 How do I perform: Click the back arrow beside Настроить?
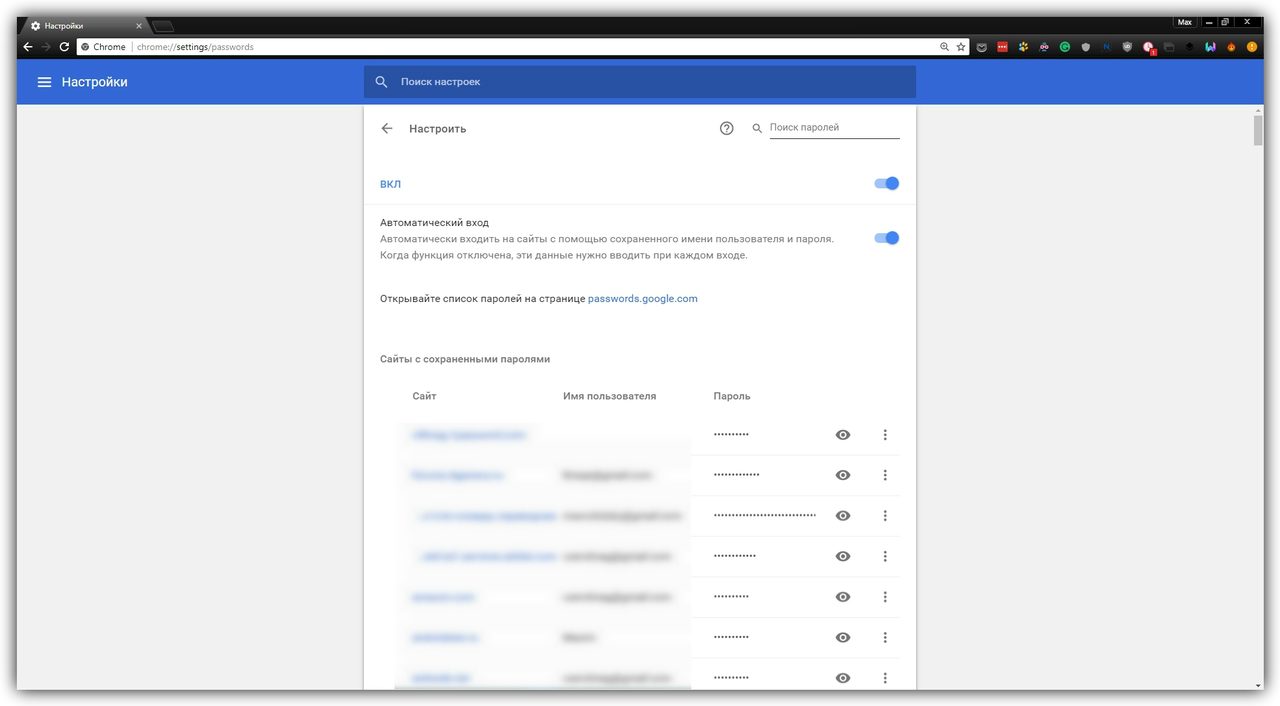pyautogui.click(x=387, y=128)
